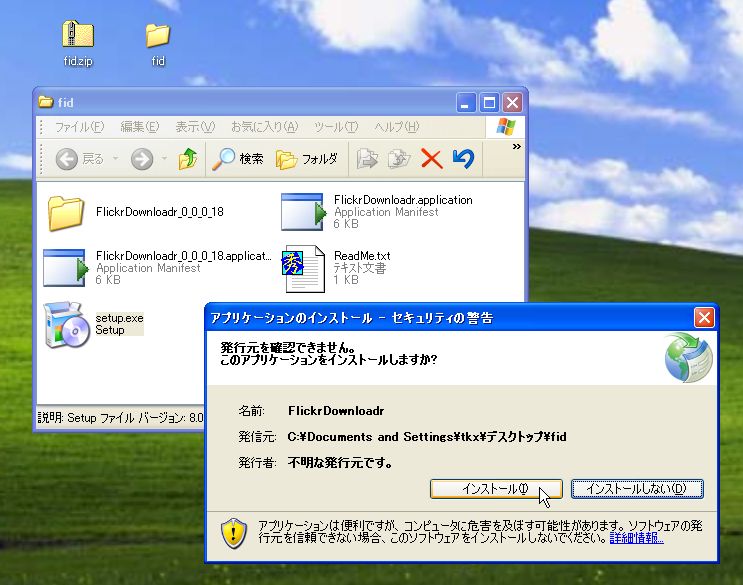
Task: Click the red Delete X icon
Action: point(432,159)
